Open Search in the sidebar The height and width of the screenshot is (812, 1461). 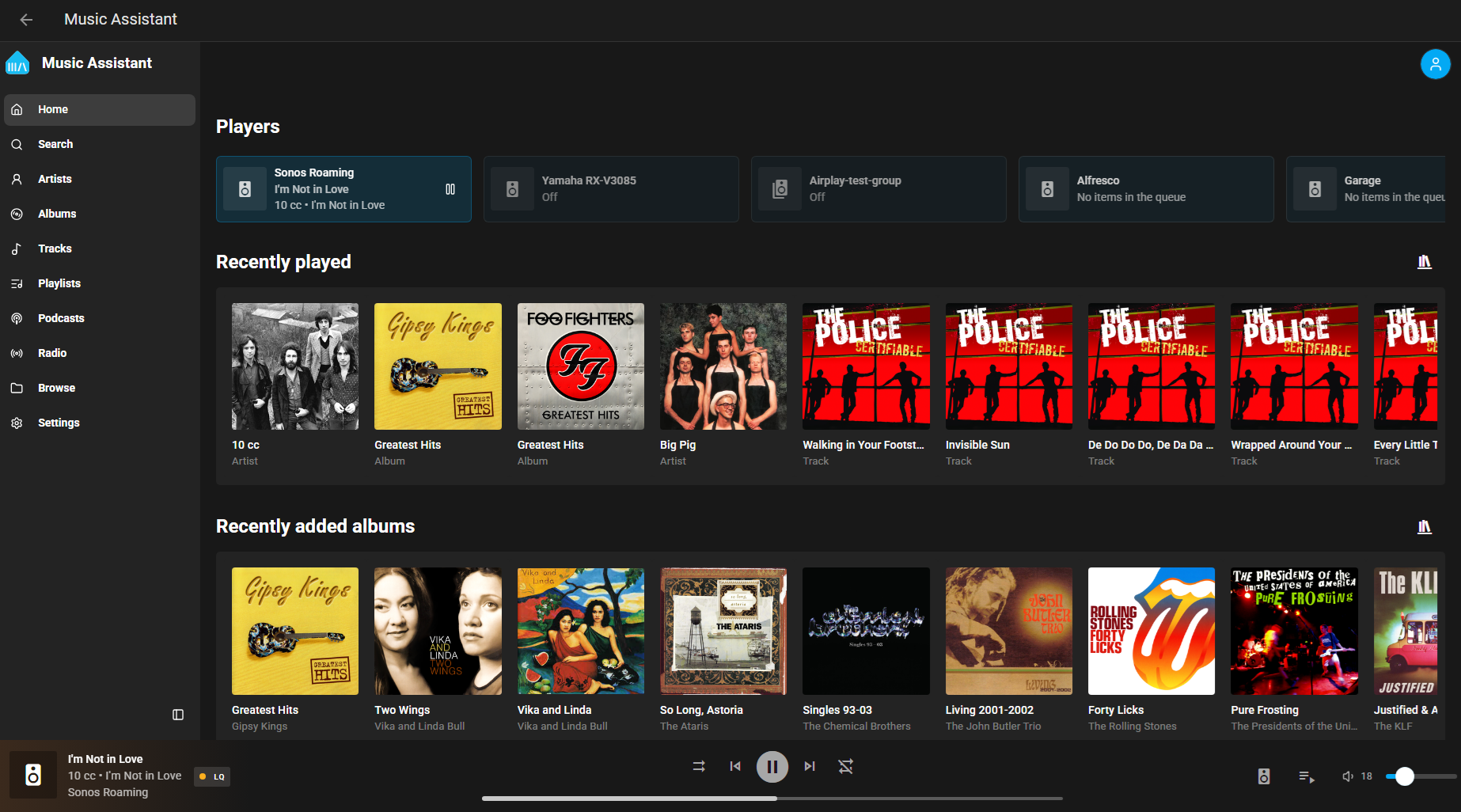[100, 144]
